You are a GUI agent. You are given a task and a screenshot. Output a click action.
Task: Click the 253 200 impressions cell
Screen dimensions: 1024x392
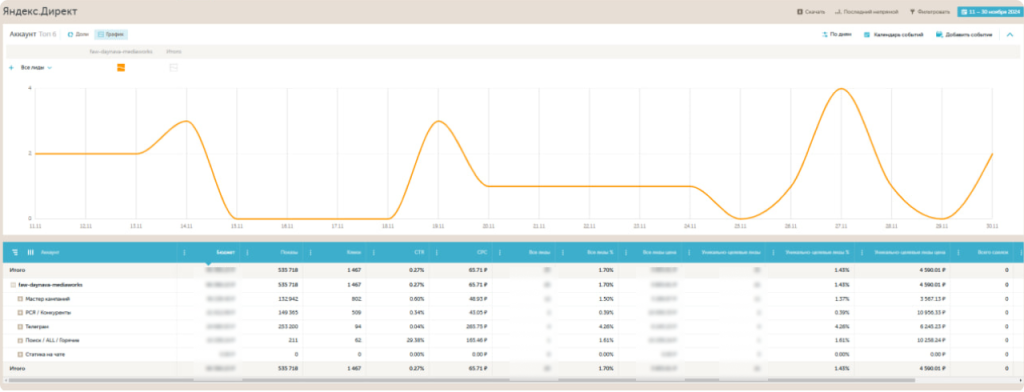(288, 326)
